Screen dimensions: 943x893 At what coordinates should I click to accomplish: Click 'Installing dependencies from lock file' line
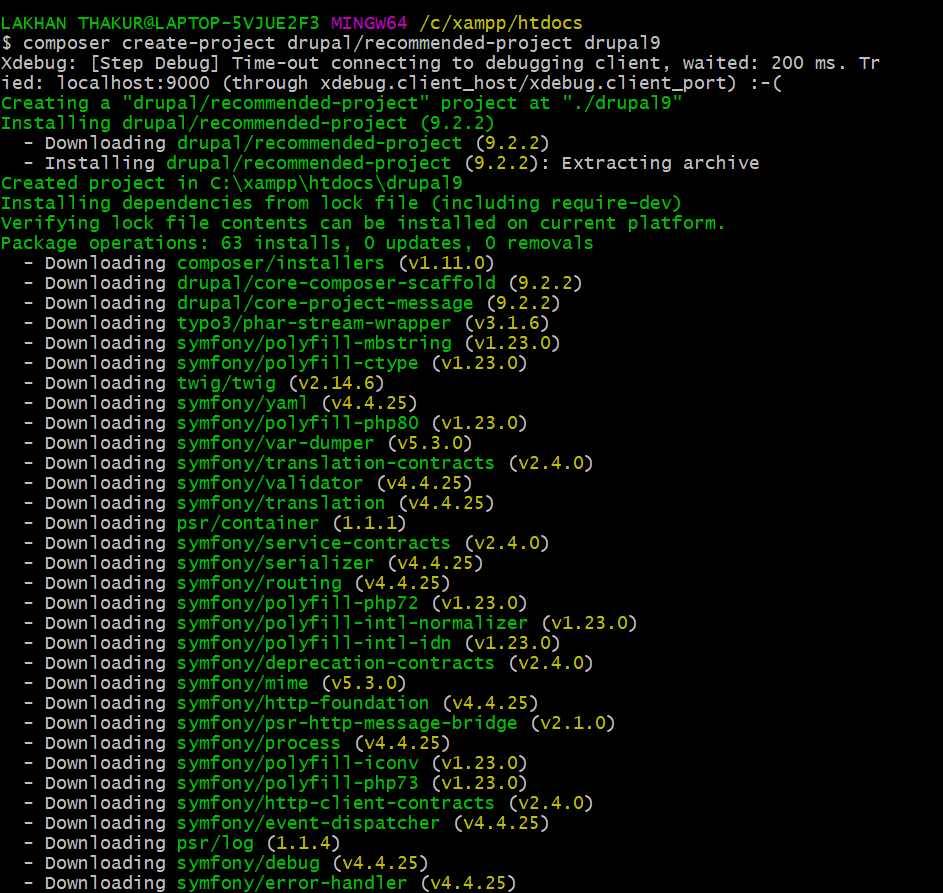coord(341,203)
